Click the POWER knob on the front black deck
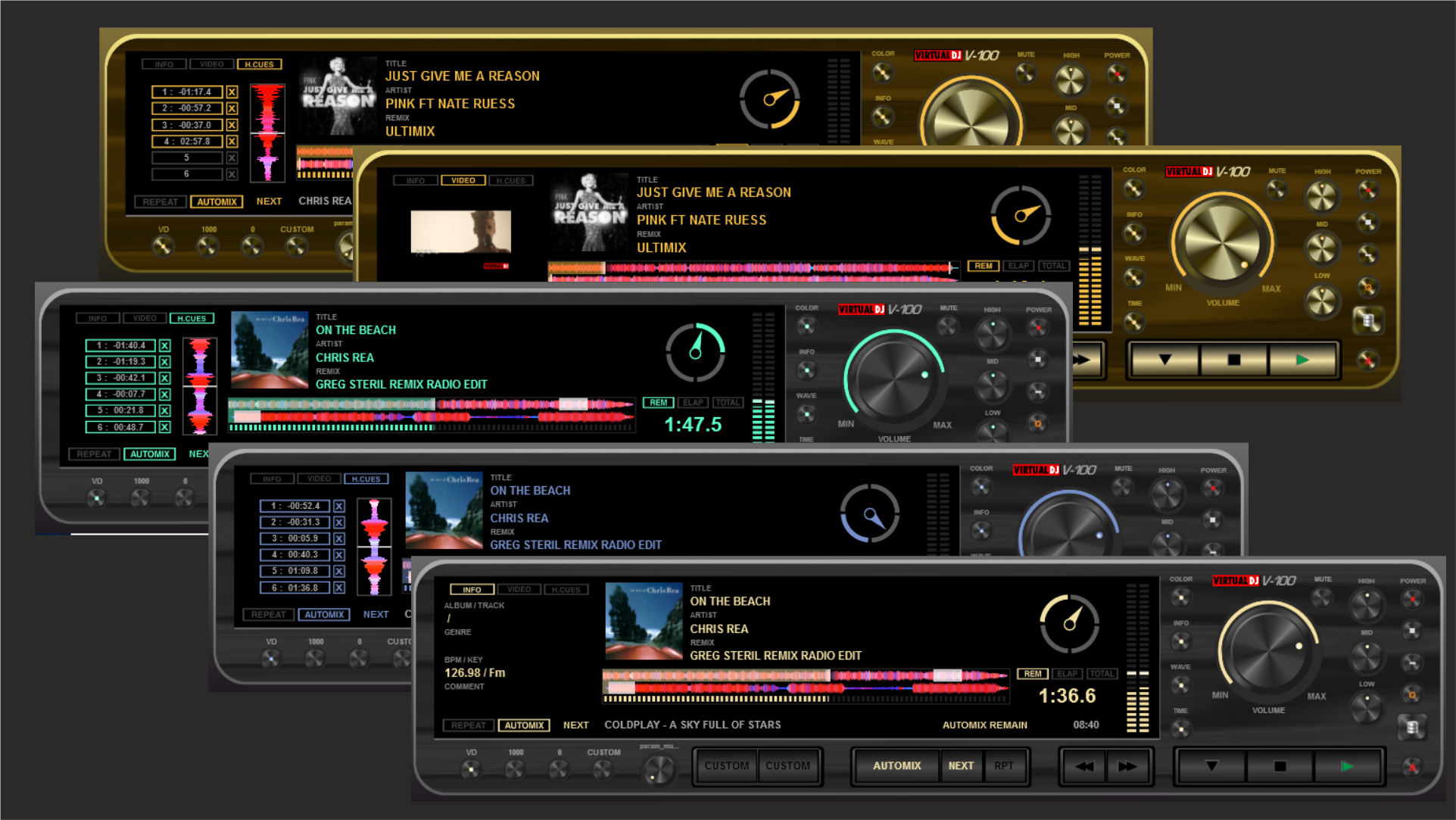Screen dimensions: 1456x820 [x=1412, y=600]
